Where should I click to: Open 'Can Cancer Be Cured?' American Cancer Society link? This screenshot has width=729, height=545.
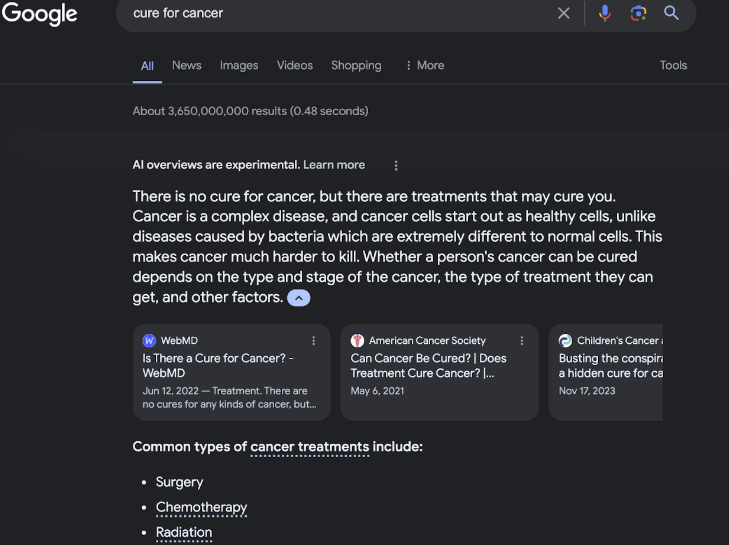[428, 366]
